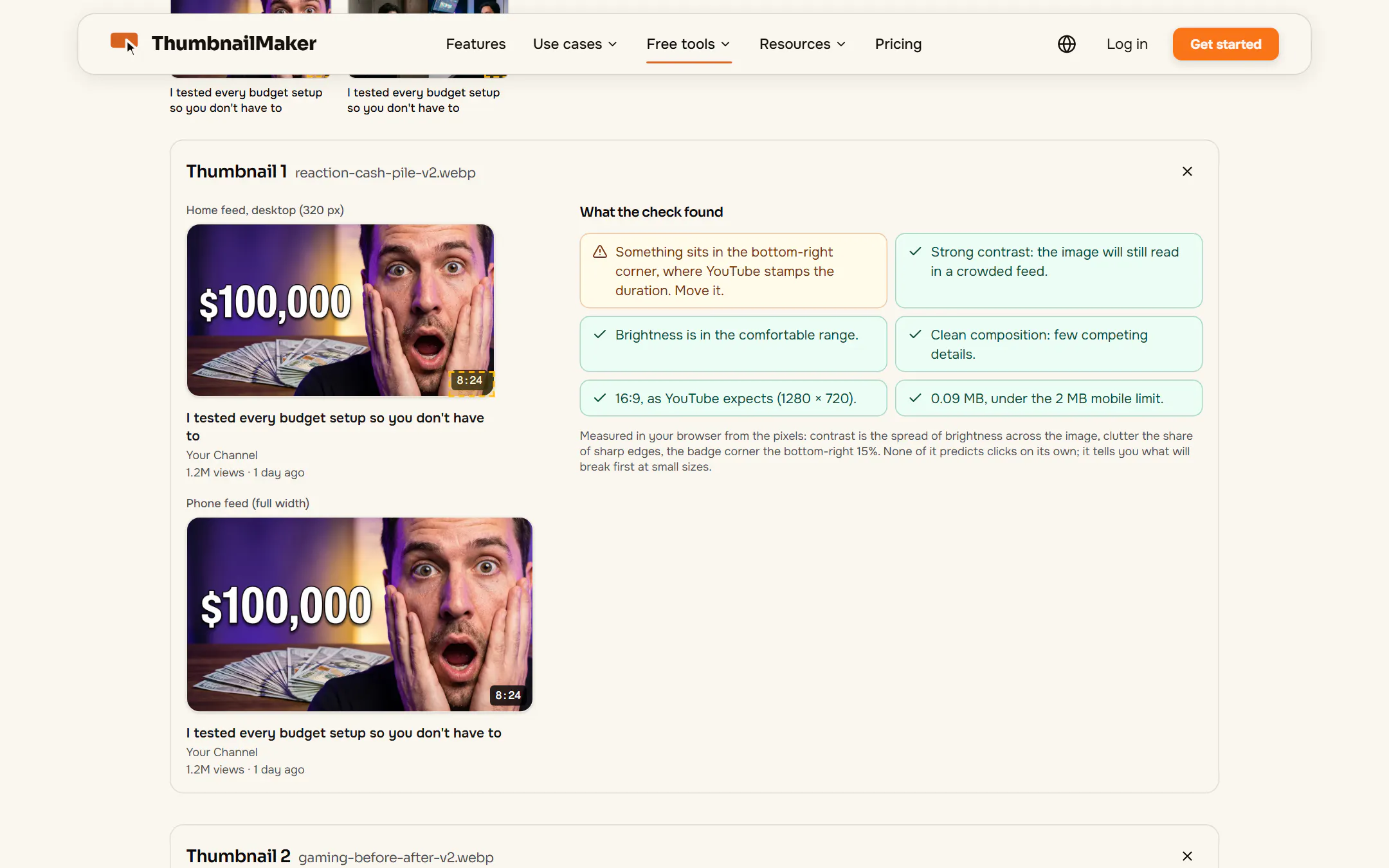This screenshot has height=868, width=1389.
Task: Click the 0.09 MB check mark
Action: 915,398
